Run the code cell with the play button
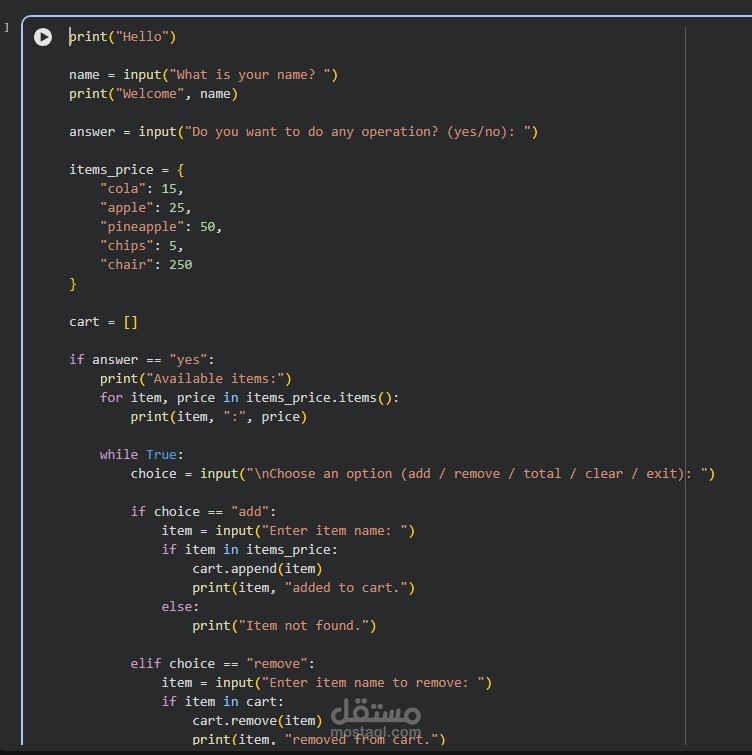 [x=43, y=37]
